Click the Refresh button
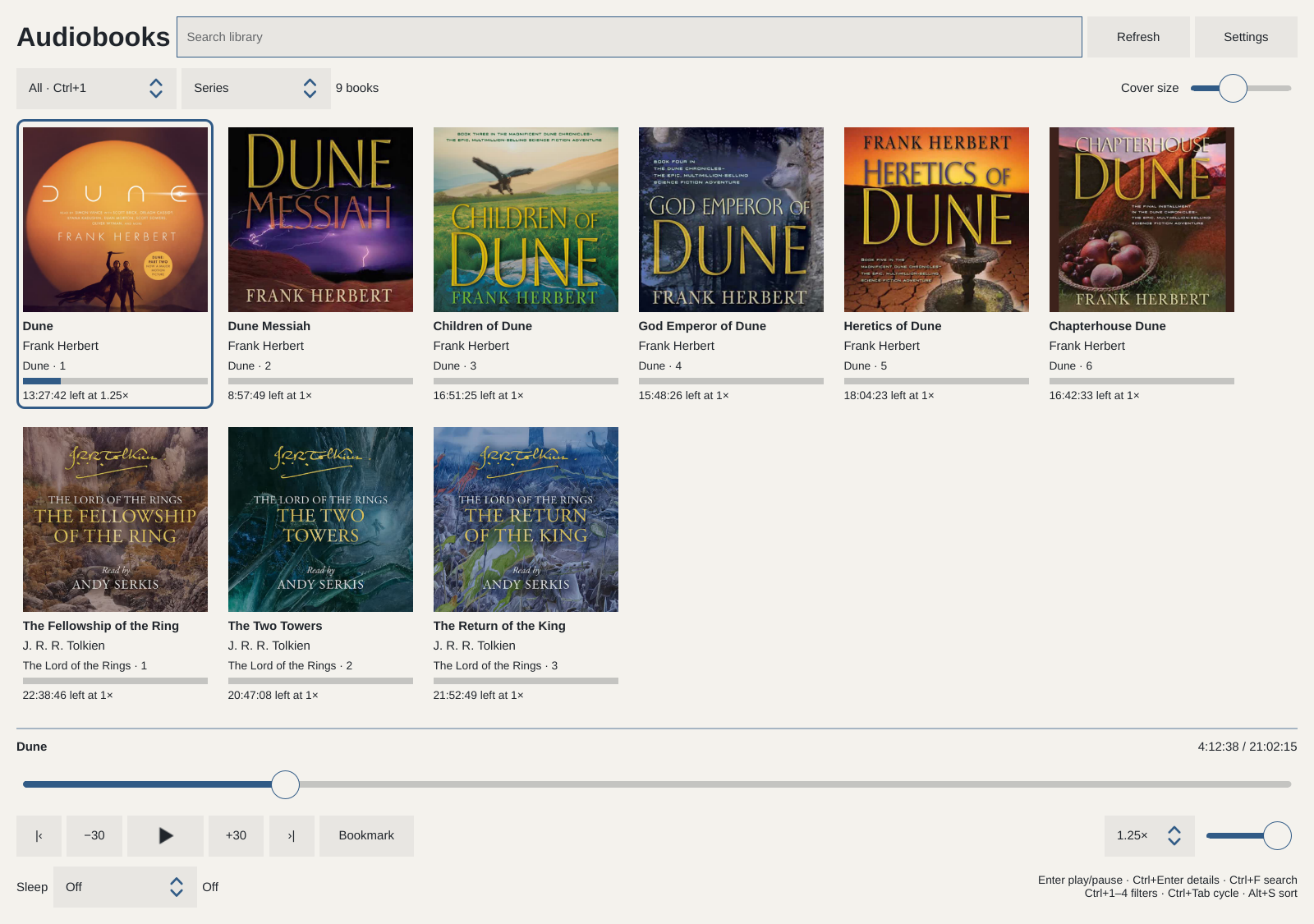The height and width of the screenshot is (924, 1314). (x=1138, y=37)
